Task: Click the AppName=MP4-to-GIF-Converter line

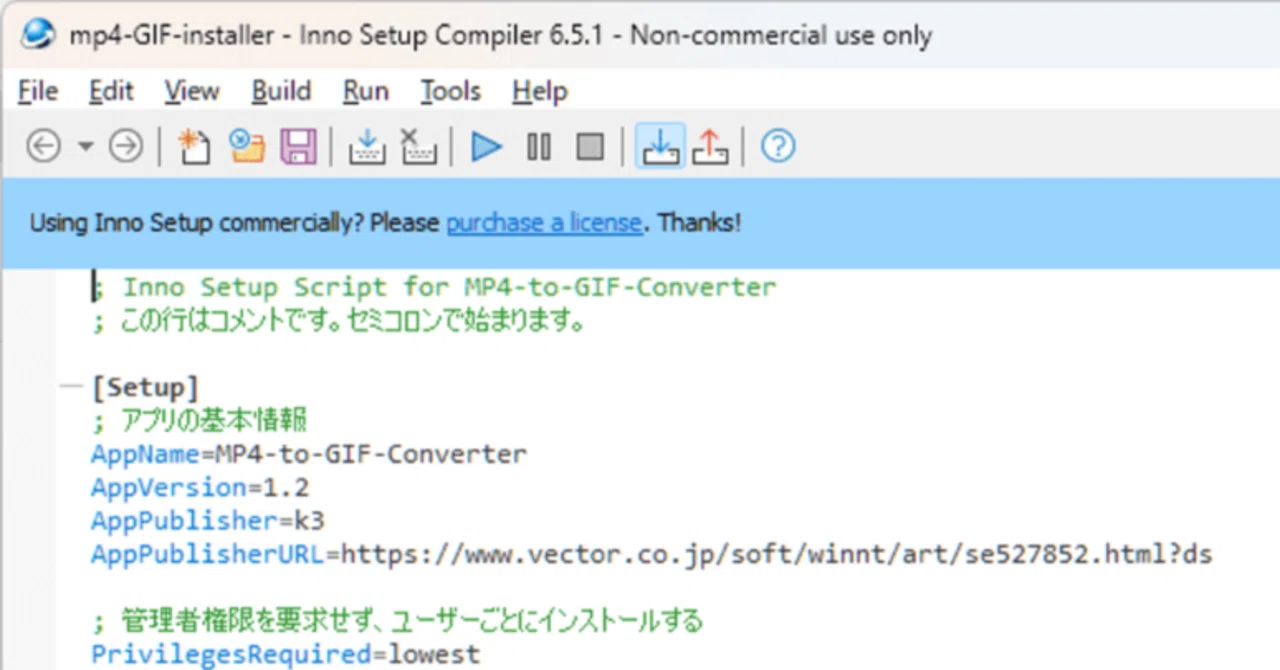Action: 309,454
